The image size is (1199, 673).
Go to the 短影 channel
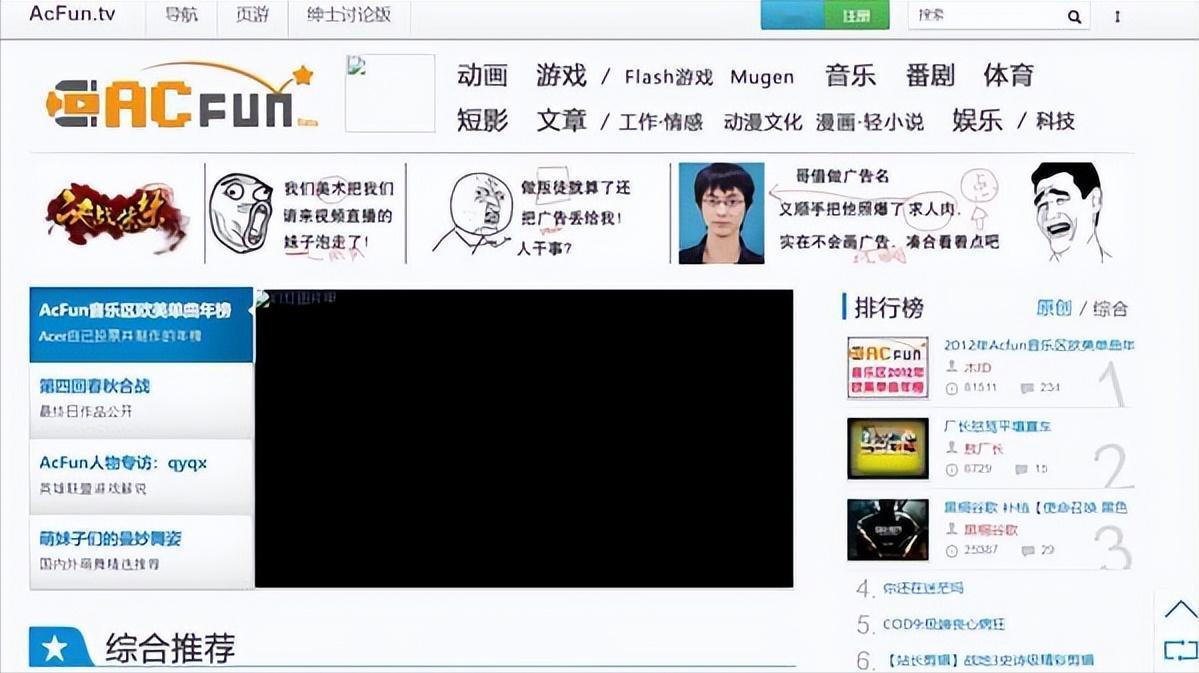483,120
